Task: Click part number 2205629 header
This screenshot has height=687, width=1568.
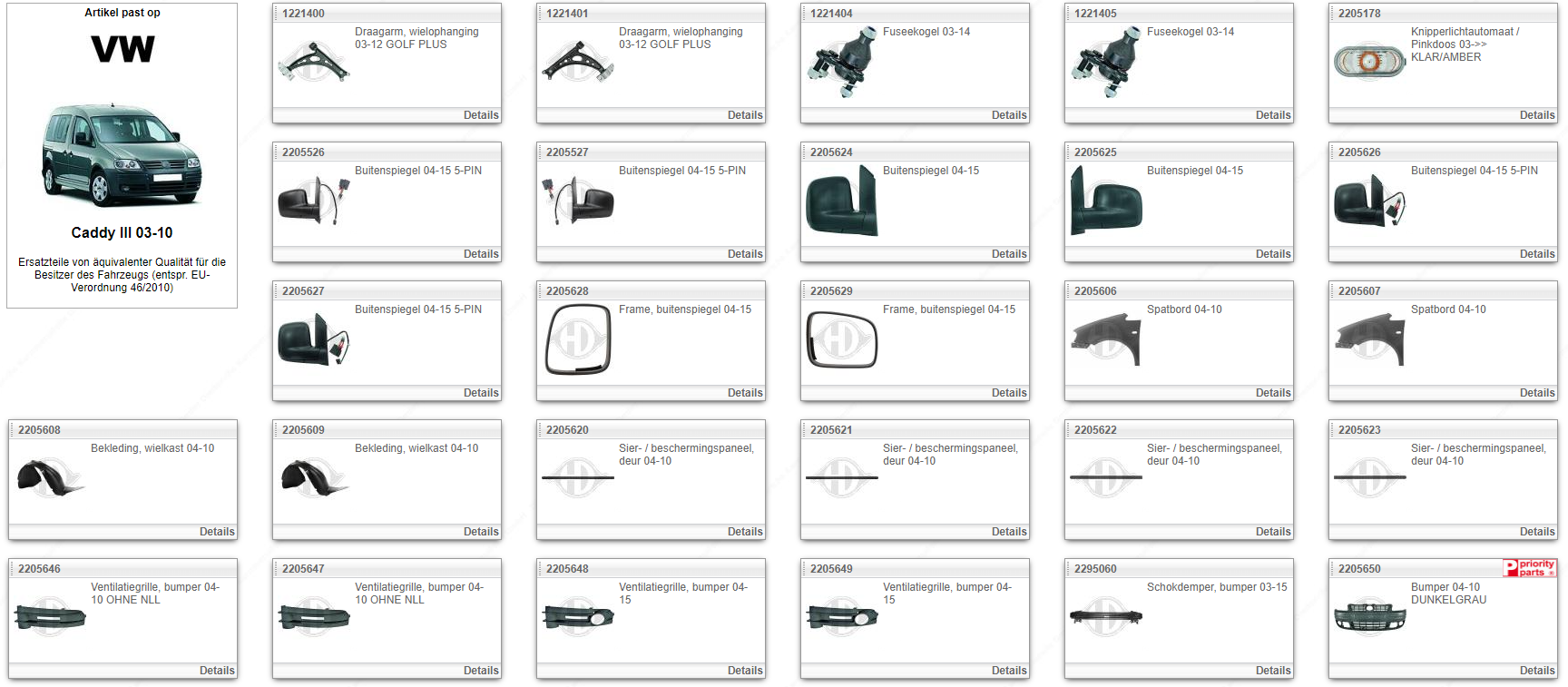Action: 831,291
